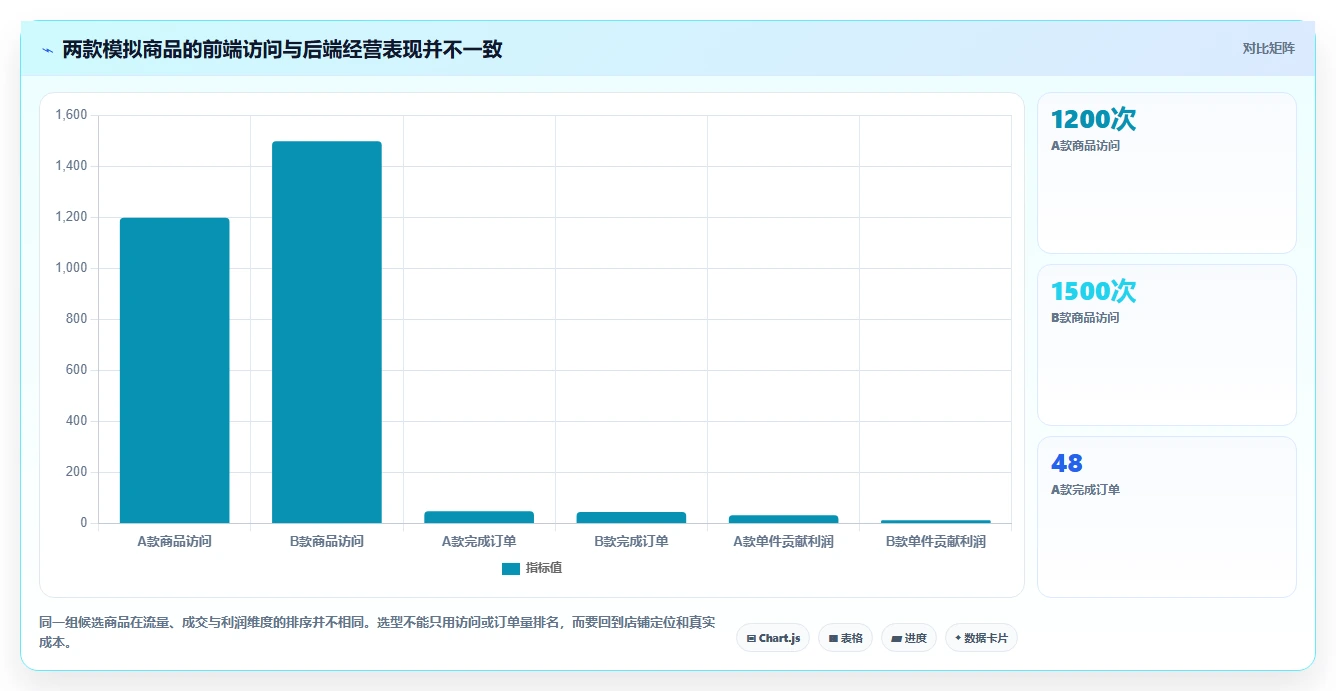The image size is (1336, 691).
Task: Click the 1200次 data card value
Action: (x=1093, y=120)
